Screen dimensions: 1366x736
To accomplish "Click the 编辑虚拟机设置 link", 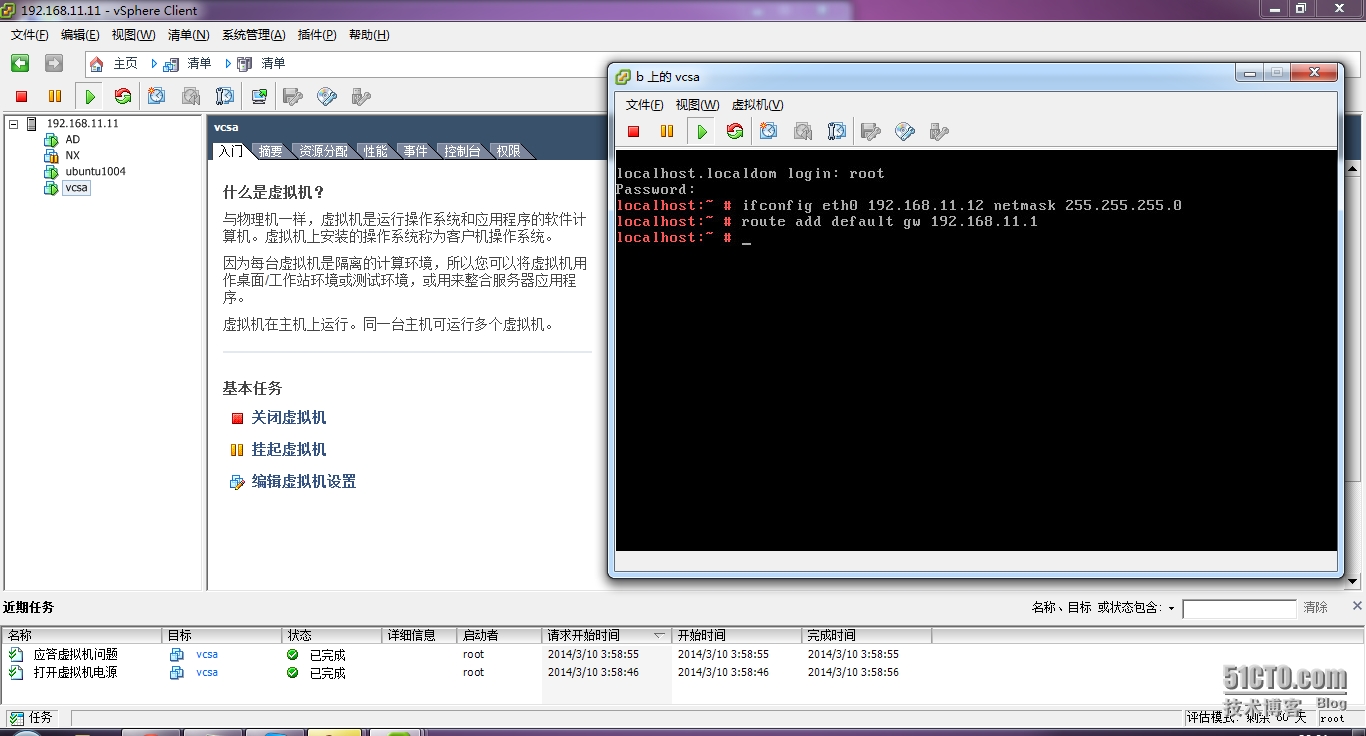I will pyautogui.click(x=304, y=482).
